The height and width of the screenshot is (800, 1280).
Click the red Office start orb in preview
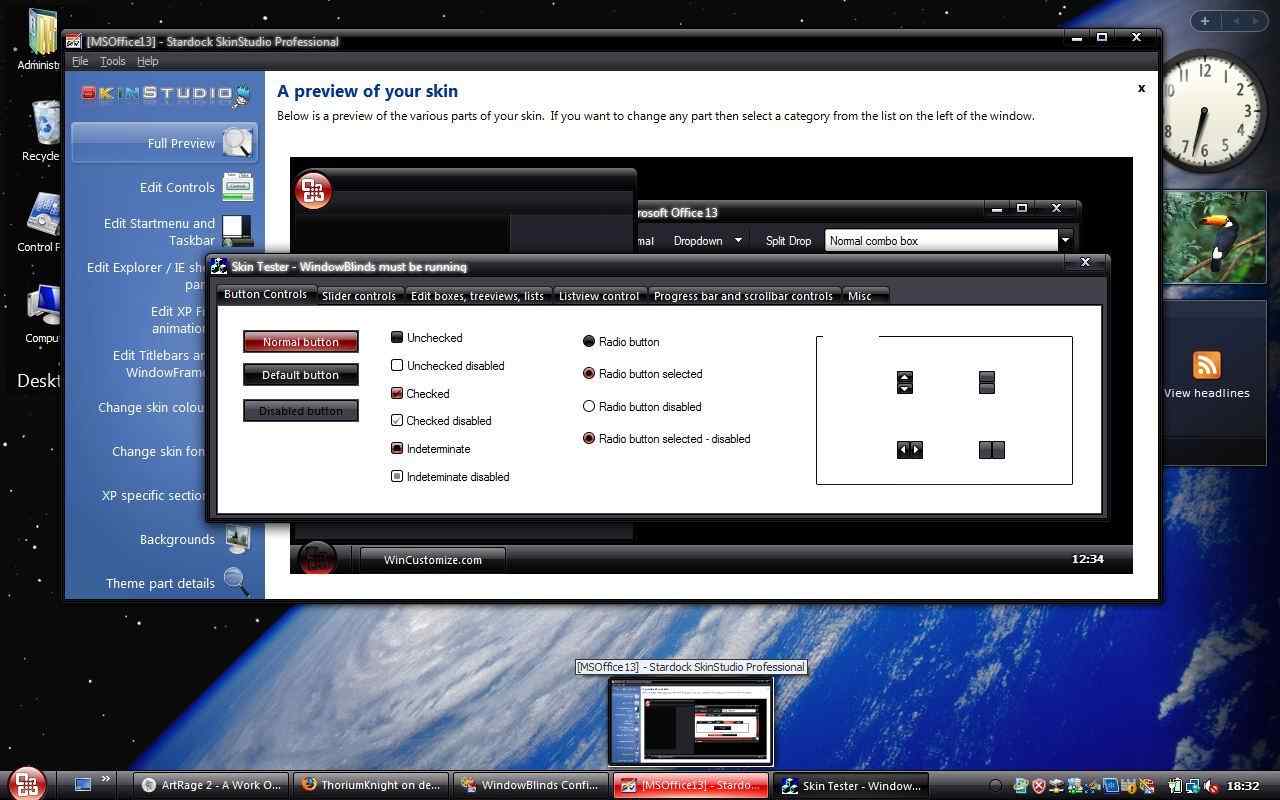click(313, 190)
